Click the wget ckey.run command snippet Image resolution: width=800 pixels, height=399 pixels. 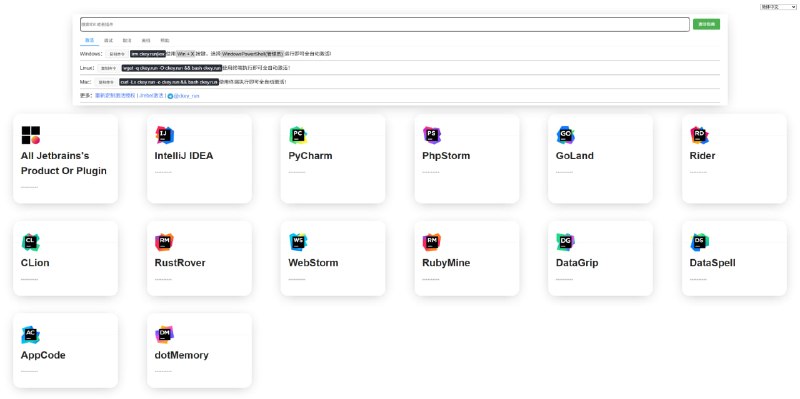172,68
